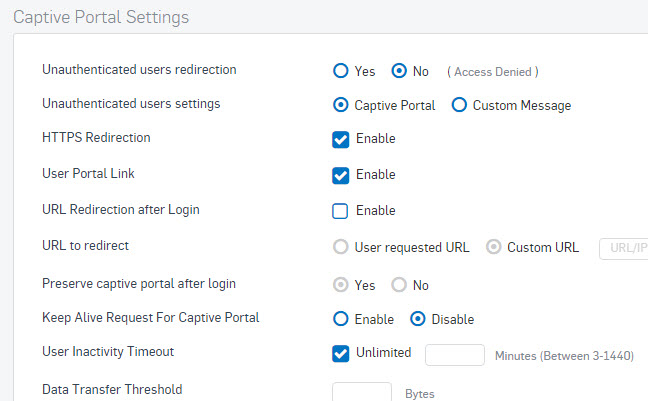Click the HTTPS Redirection Enable label
The height and width of the screenshot is (401, 648).
pyautogui.click(x=376, y=138)
